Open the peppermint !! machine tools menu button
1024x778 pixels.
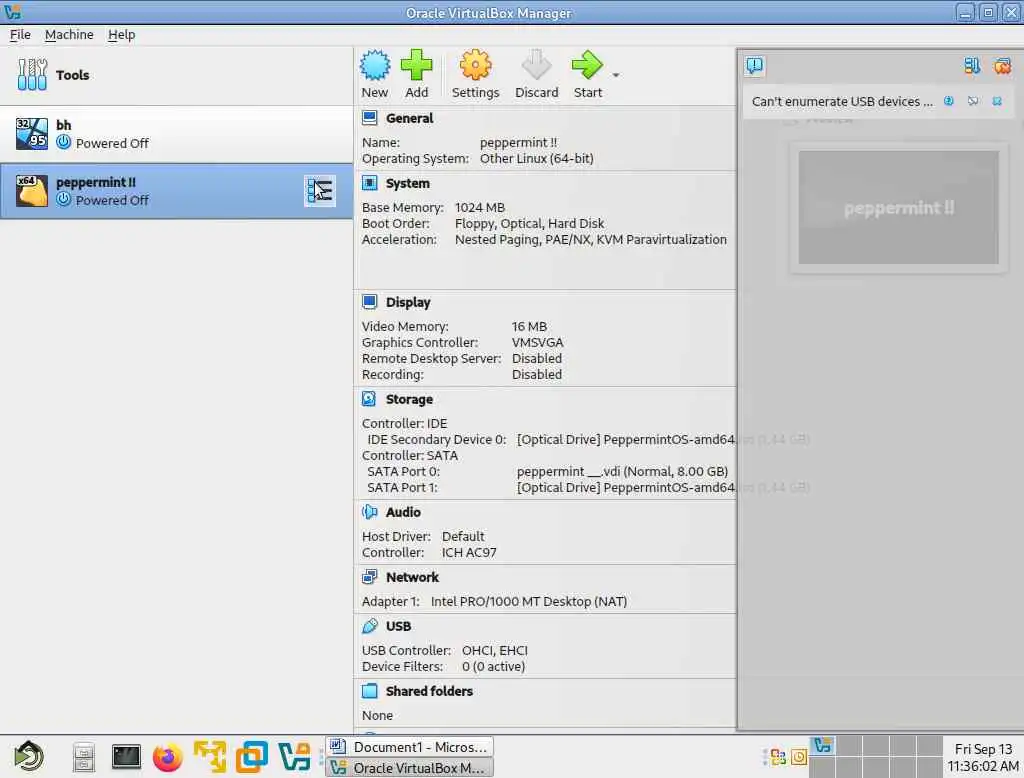(320, 191)
